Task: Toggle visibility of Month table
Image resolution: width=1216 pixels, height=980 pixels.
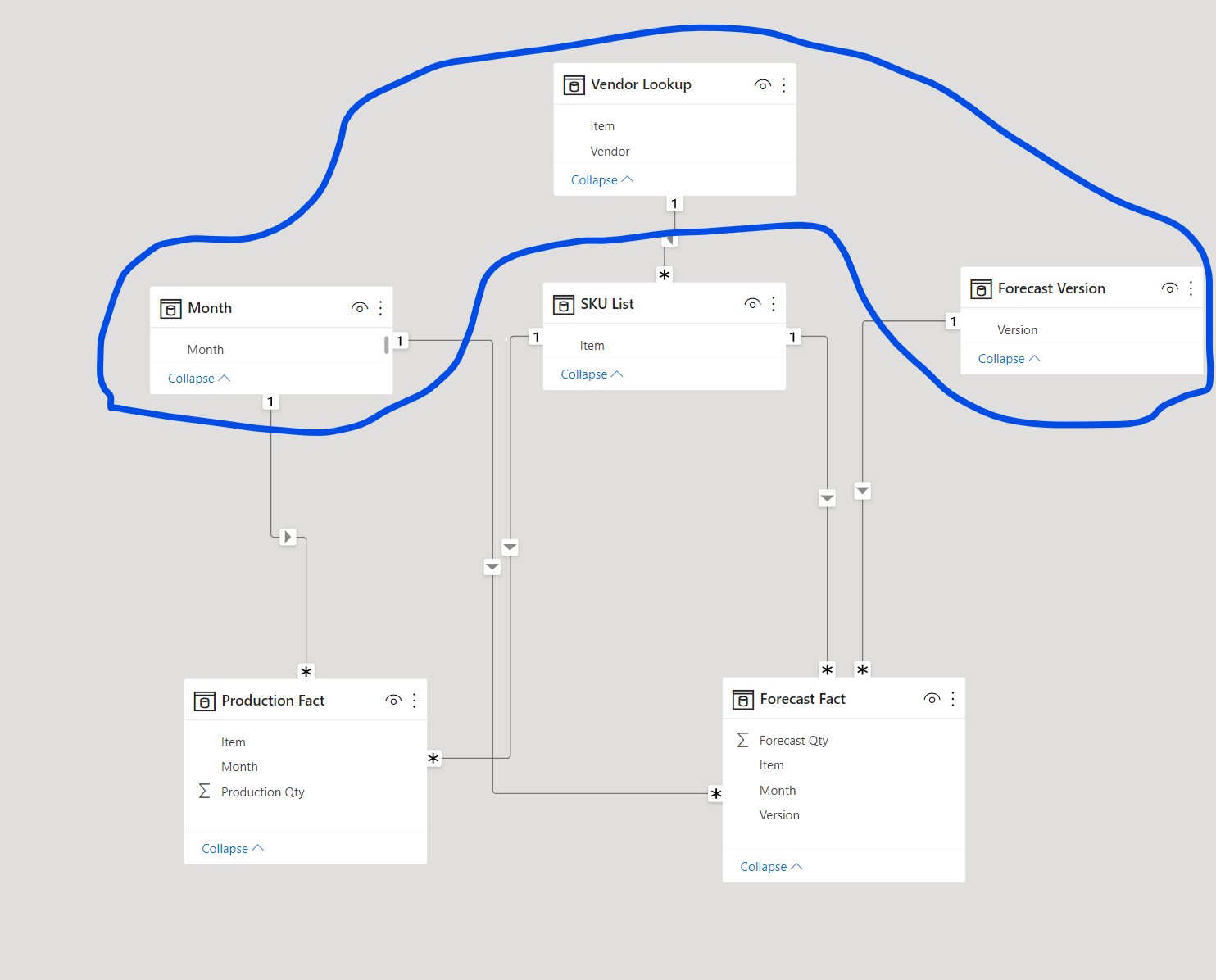Action: click(359, 308)
